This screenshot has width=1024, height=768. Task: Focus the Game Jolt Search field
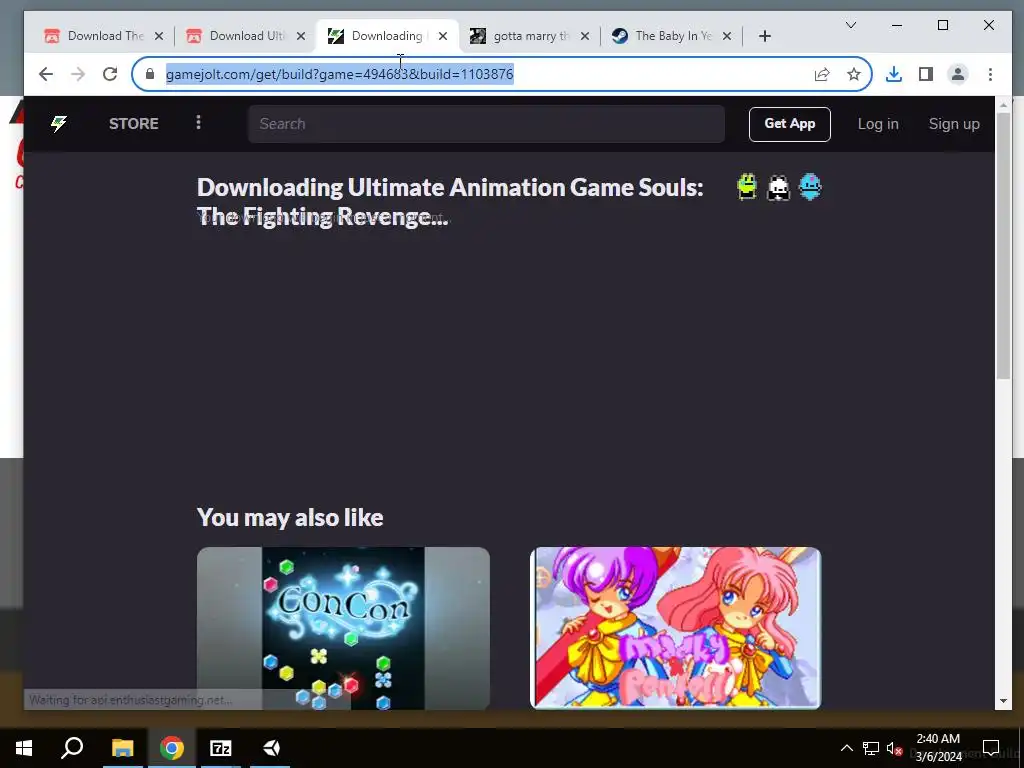[486, 123]
